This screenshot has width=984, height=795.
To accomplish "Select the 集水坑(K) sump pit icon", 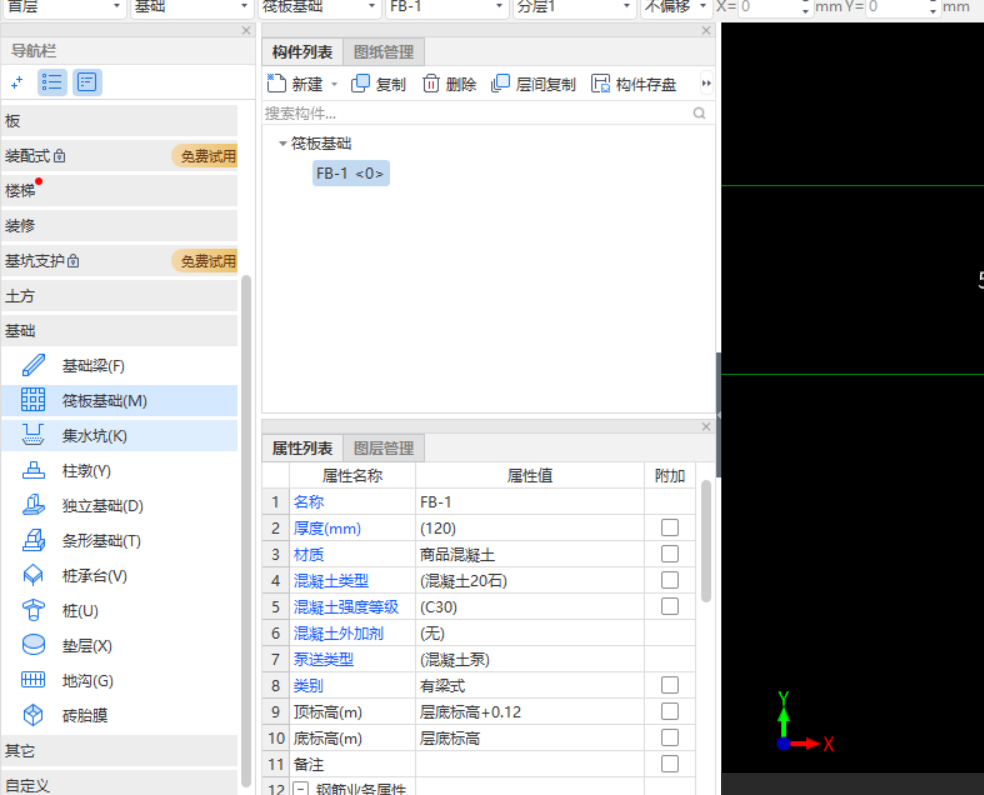I will click(x=33, y=435).
